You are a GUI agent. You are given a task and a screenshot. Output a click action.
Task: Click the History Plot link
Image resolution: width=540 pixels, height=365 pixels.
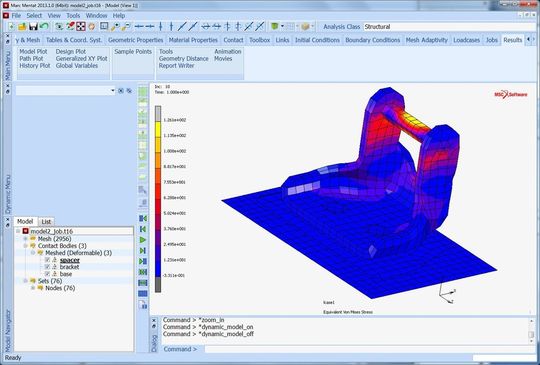35,65
